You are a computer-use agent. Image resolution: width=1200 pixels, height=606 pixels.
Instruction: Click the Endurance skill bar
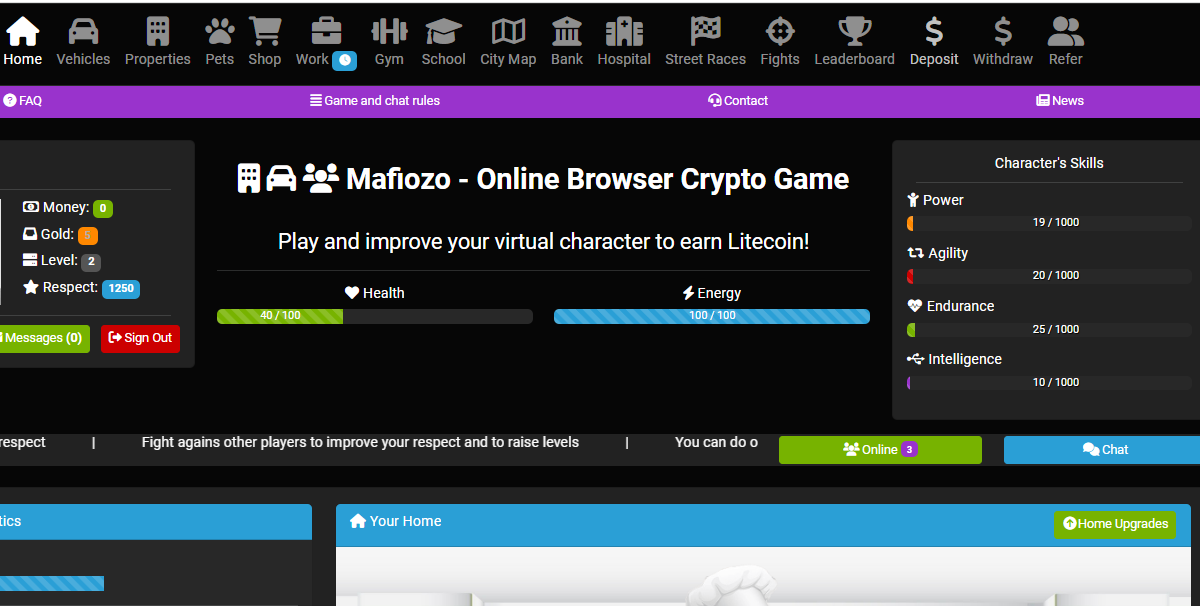pos(1048,329)
